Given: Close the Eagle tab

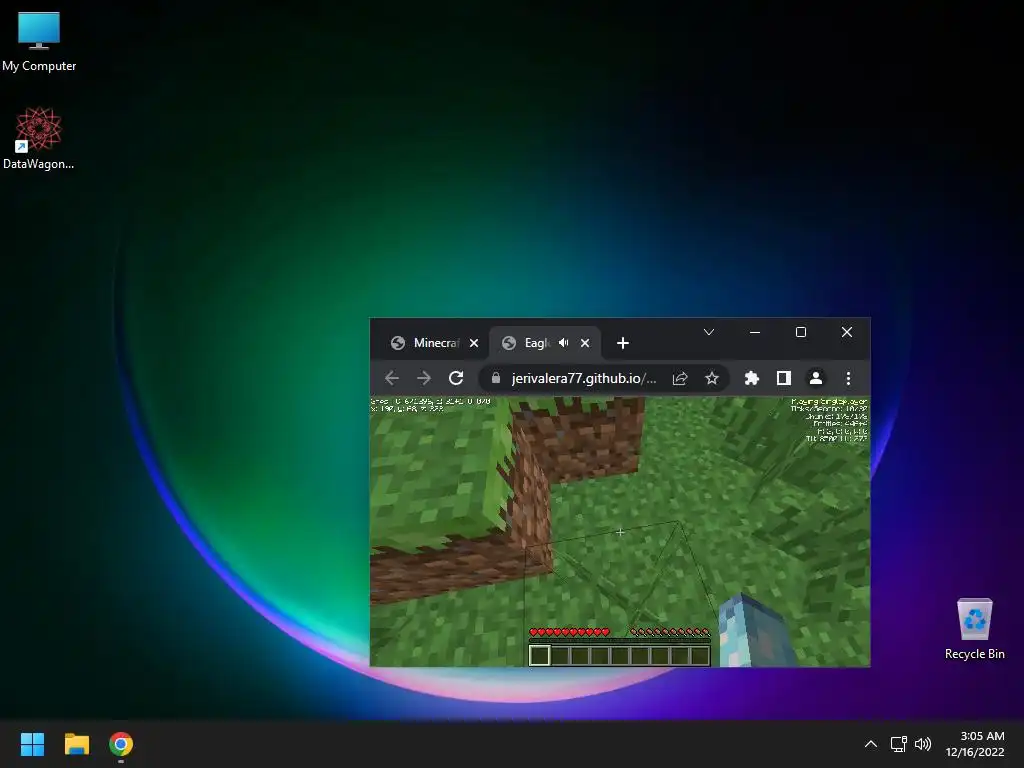Looking at the screenshot, I should pyautogui.click(x=585, y=343).
